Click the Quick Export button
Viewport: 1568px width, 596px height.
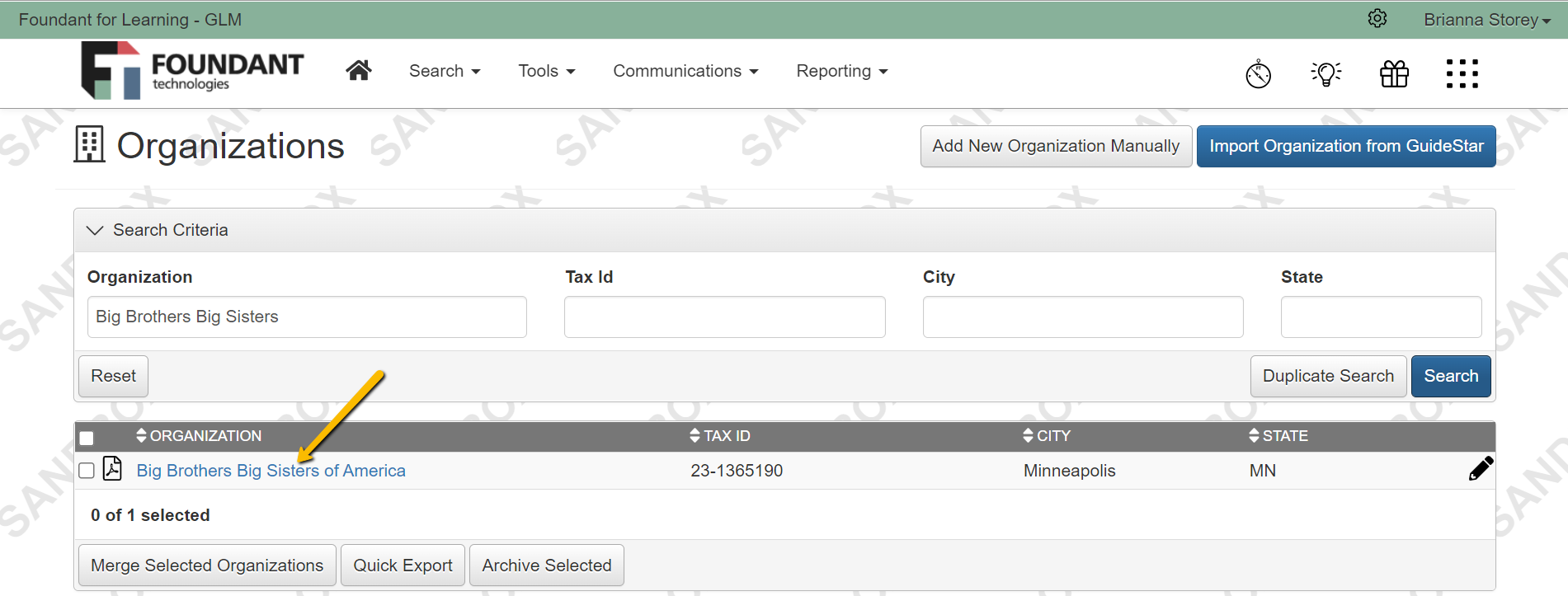point(403,565)
